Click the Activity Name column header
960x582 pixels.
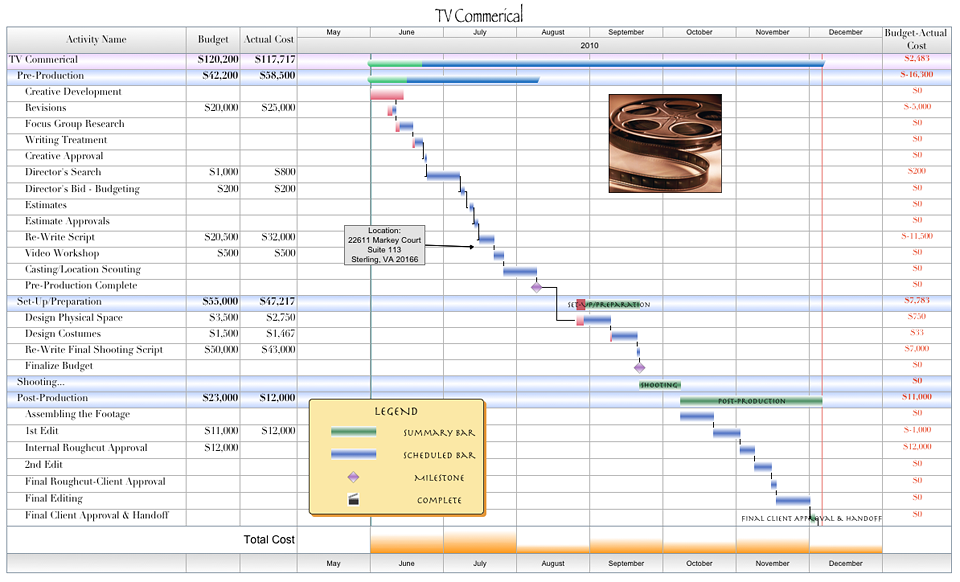[96, 40]
